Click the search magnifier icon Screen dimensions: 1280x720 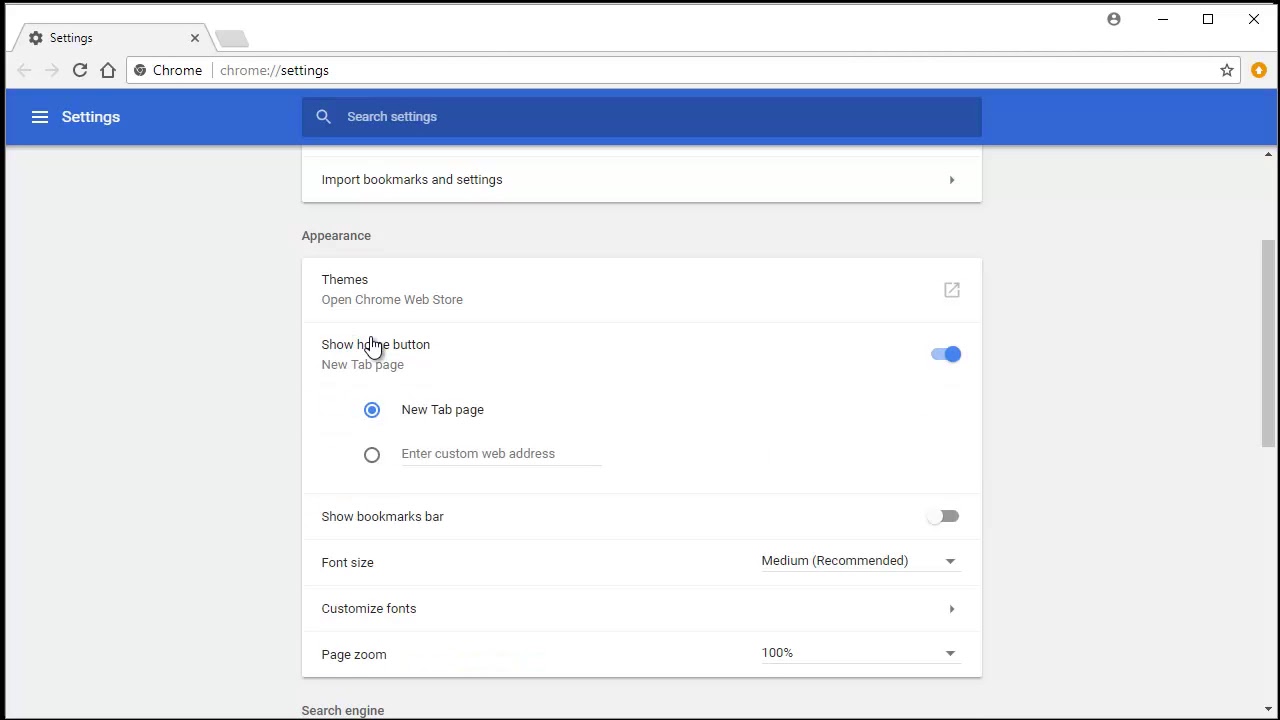coord(323,117)
